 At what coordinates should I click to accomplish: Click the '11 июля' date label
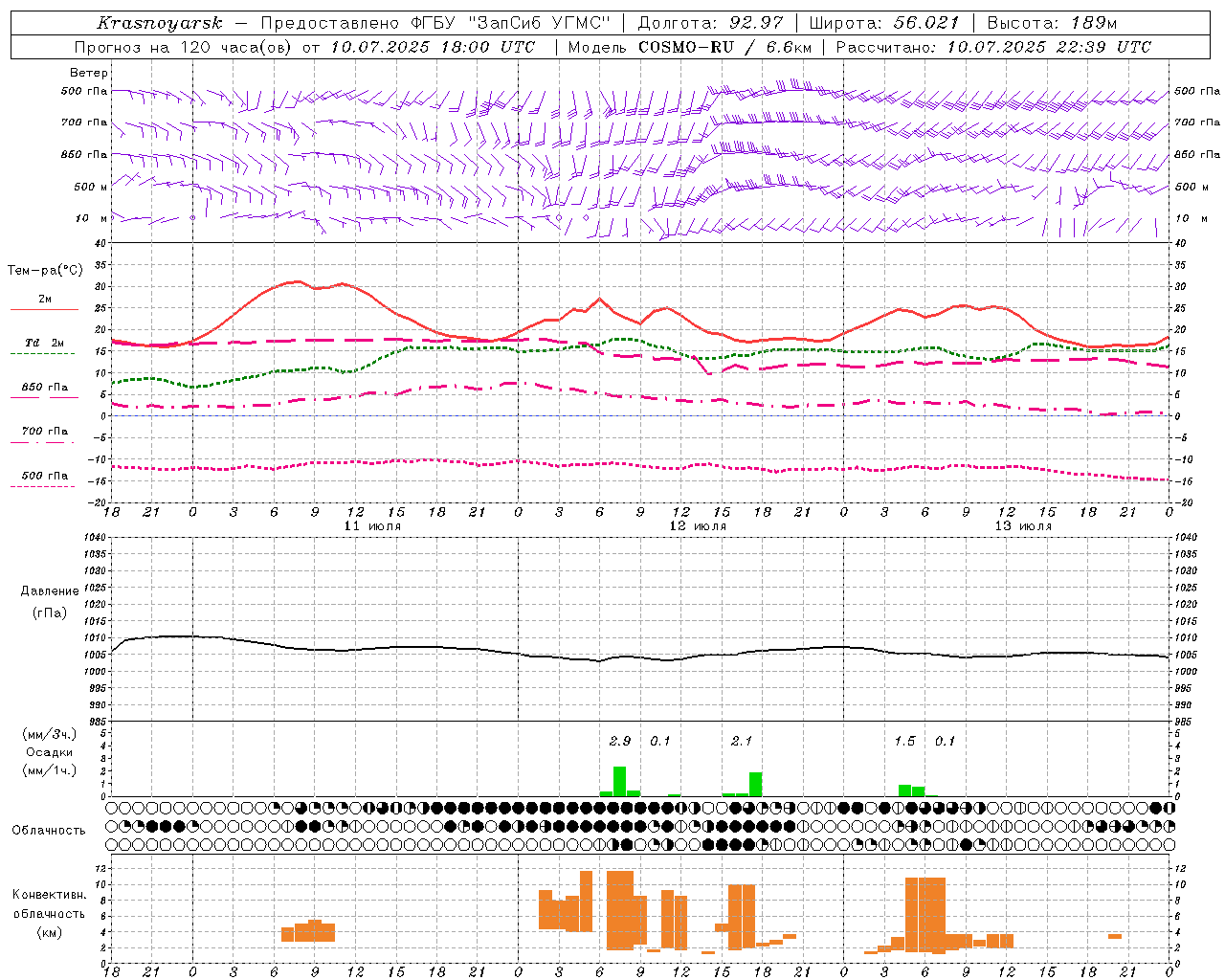coord(373,526)
